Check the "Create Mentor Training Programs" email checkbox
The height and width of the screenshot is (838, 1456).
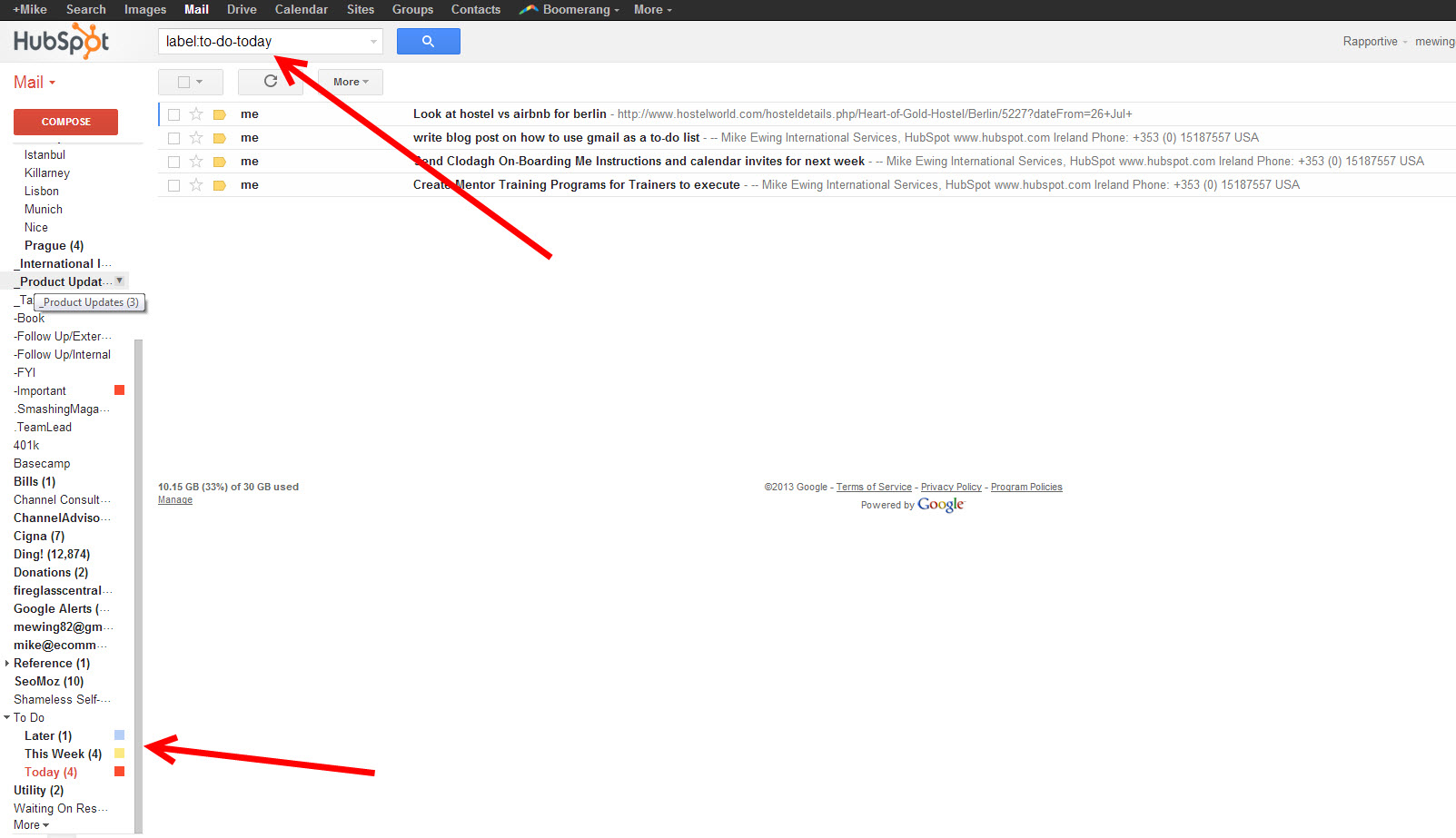tap(173, 184)
